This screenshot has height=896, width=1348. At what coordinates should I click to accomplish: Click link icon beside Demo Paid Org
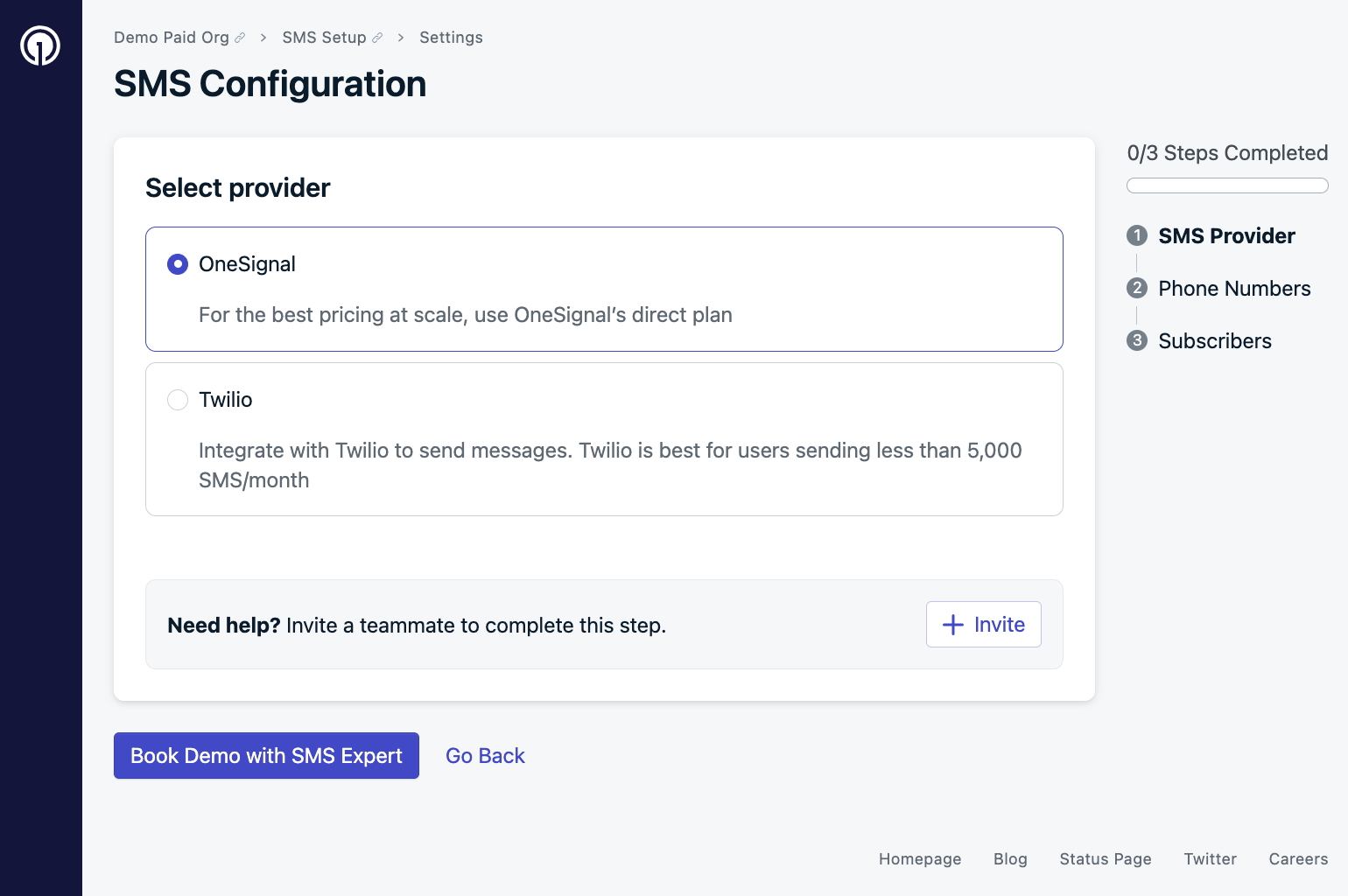(240, 38)
